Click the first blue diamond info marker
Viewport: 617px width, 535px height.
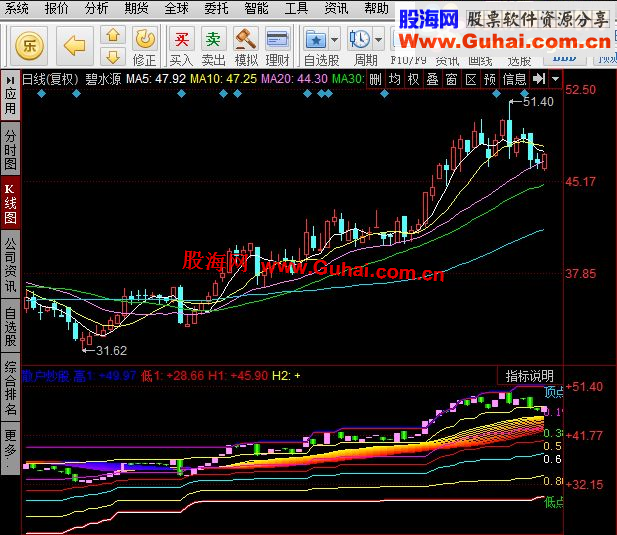[x=41, y=94]
